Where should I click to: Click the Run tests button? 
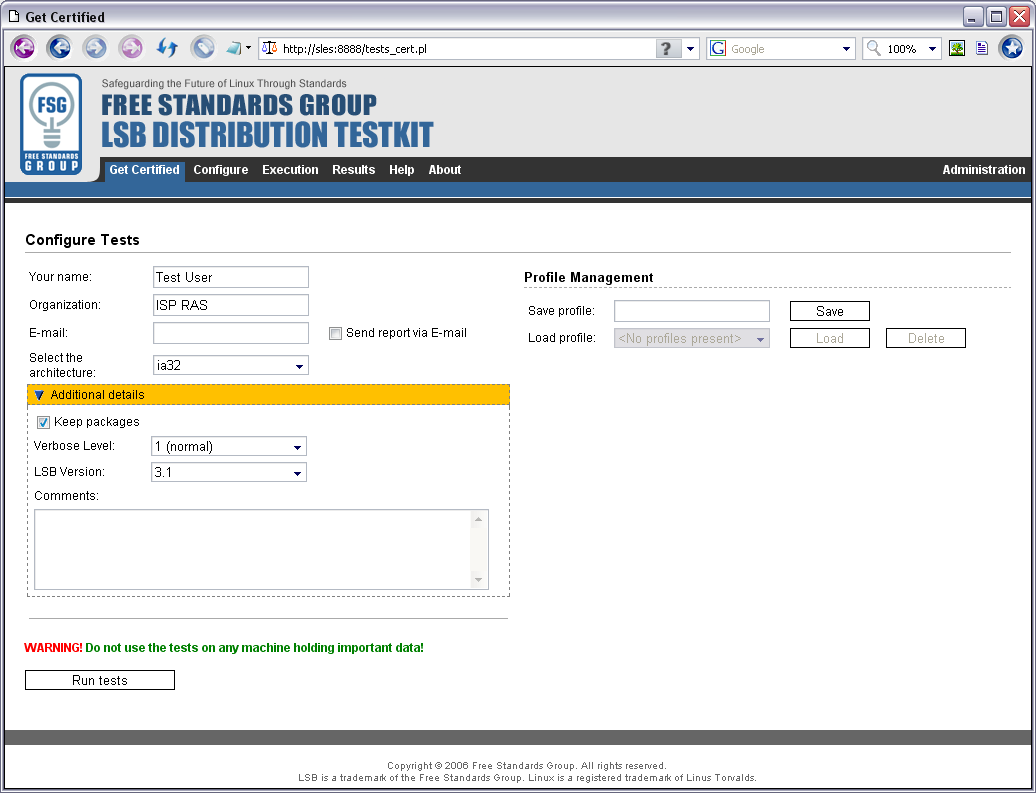pos(100,680)
